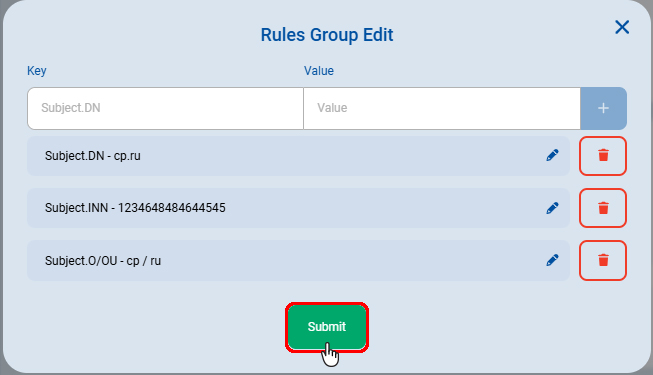Edit the Subject.O/OU rule entry

click(552, 260)
